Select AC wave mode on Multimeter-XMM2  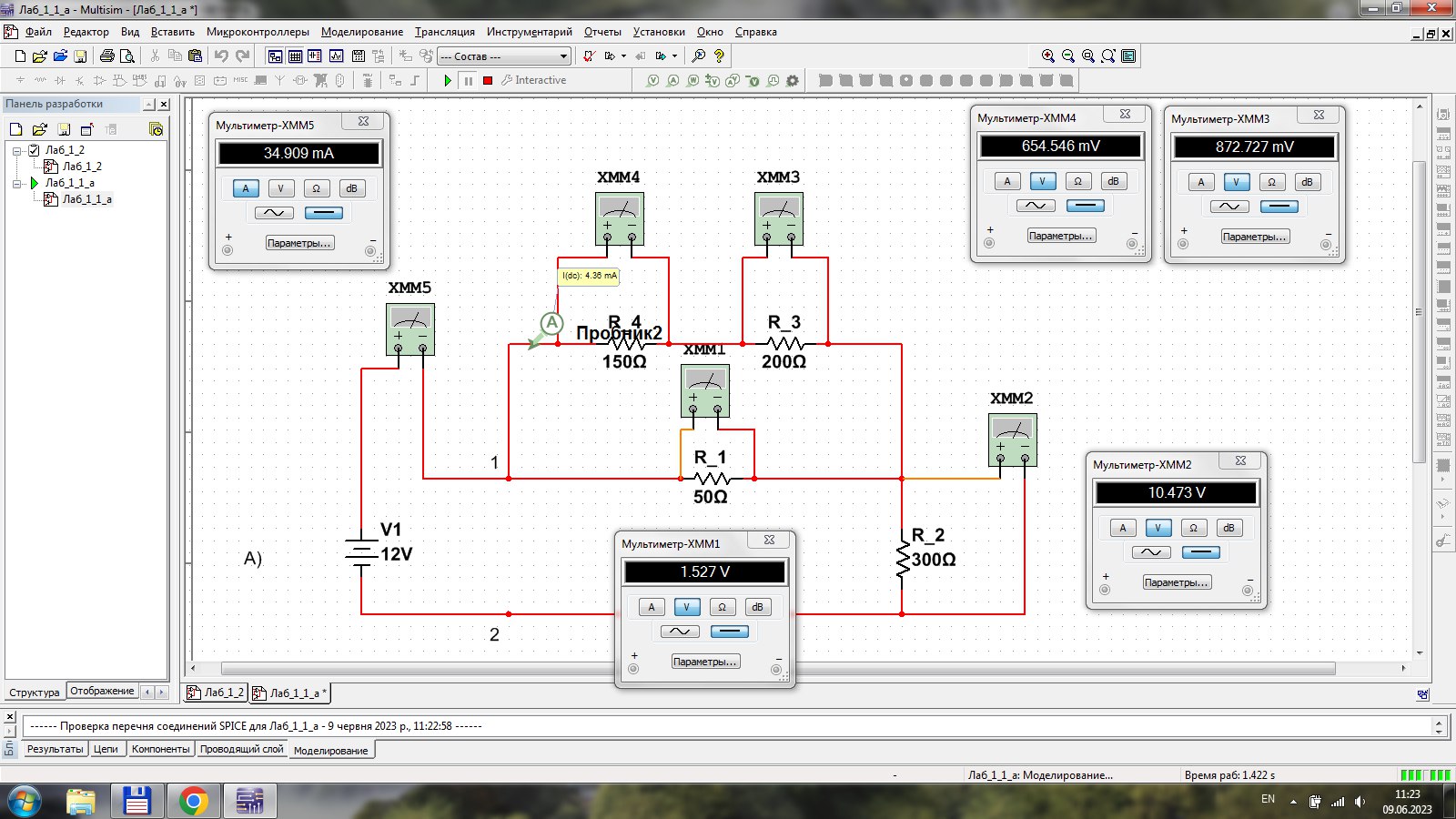pos(1150,552)
